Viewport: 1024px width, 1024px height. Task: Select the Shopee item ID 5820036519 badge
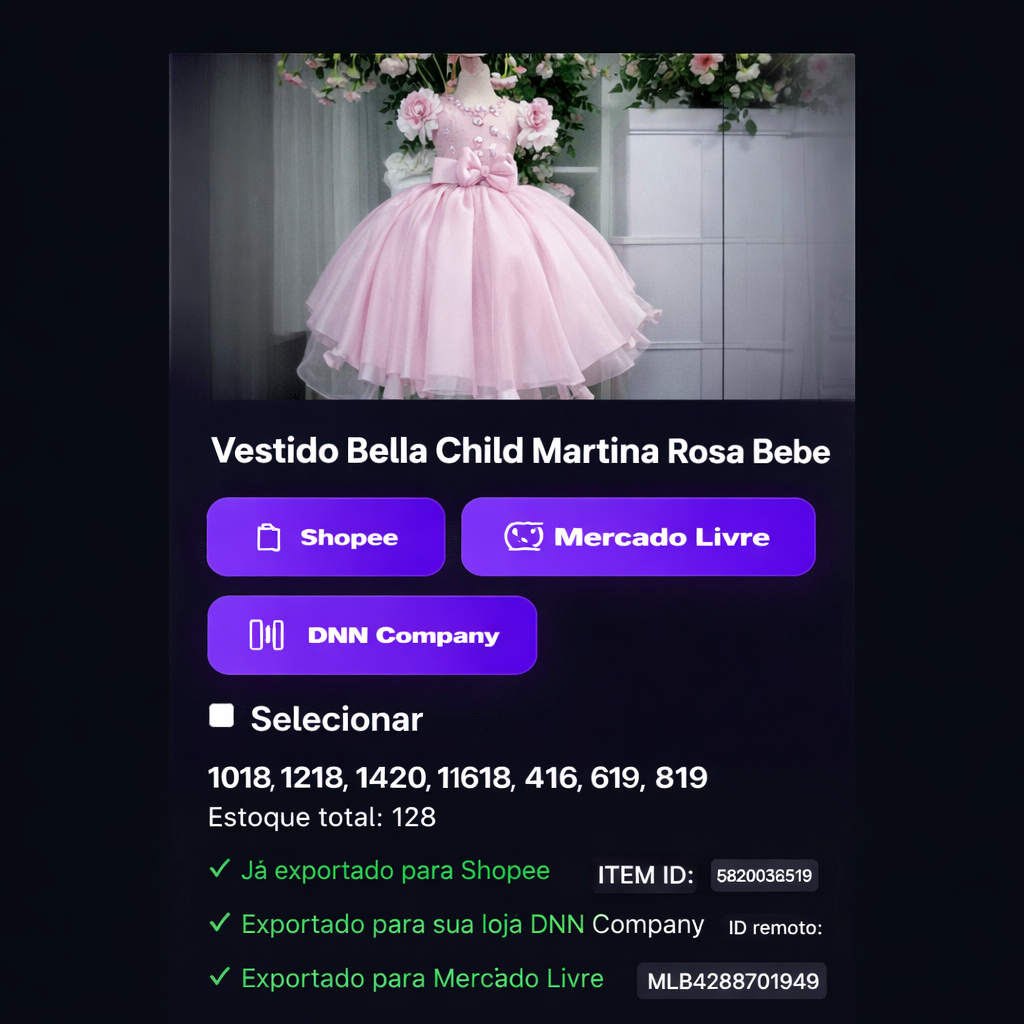(764, 876)
